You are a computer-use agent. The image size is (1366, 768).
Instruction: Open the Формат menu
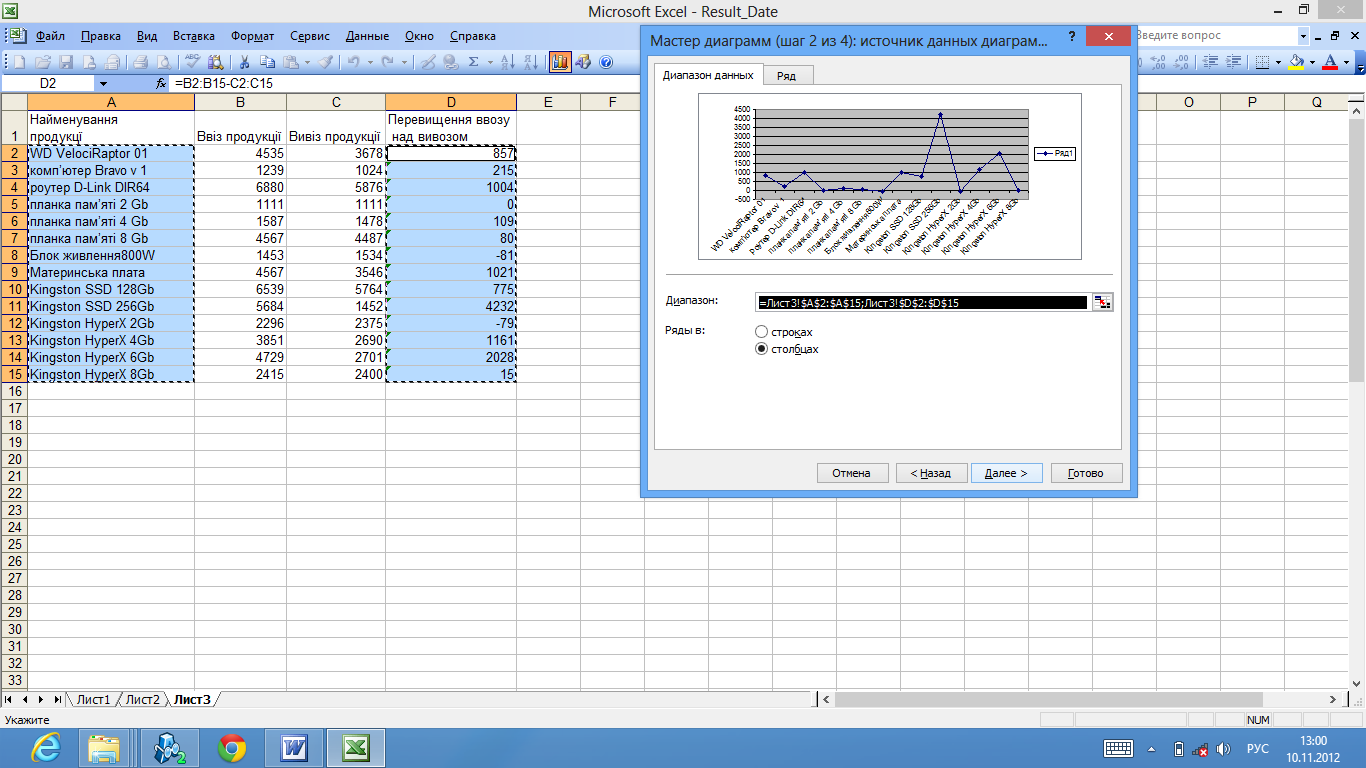coord(252,36)
